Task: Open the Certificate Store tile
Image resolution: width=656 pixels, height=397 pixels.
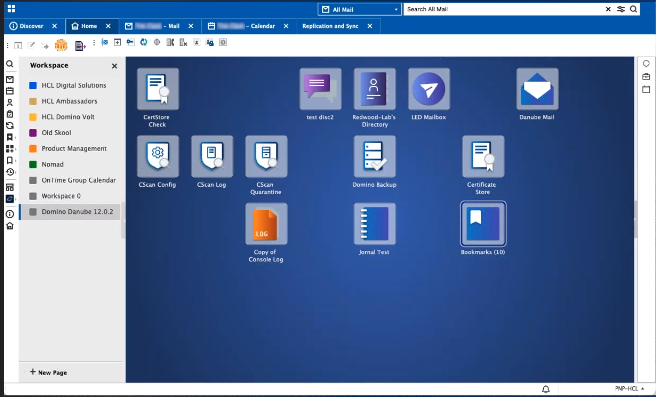Action: coord(483,156)
